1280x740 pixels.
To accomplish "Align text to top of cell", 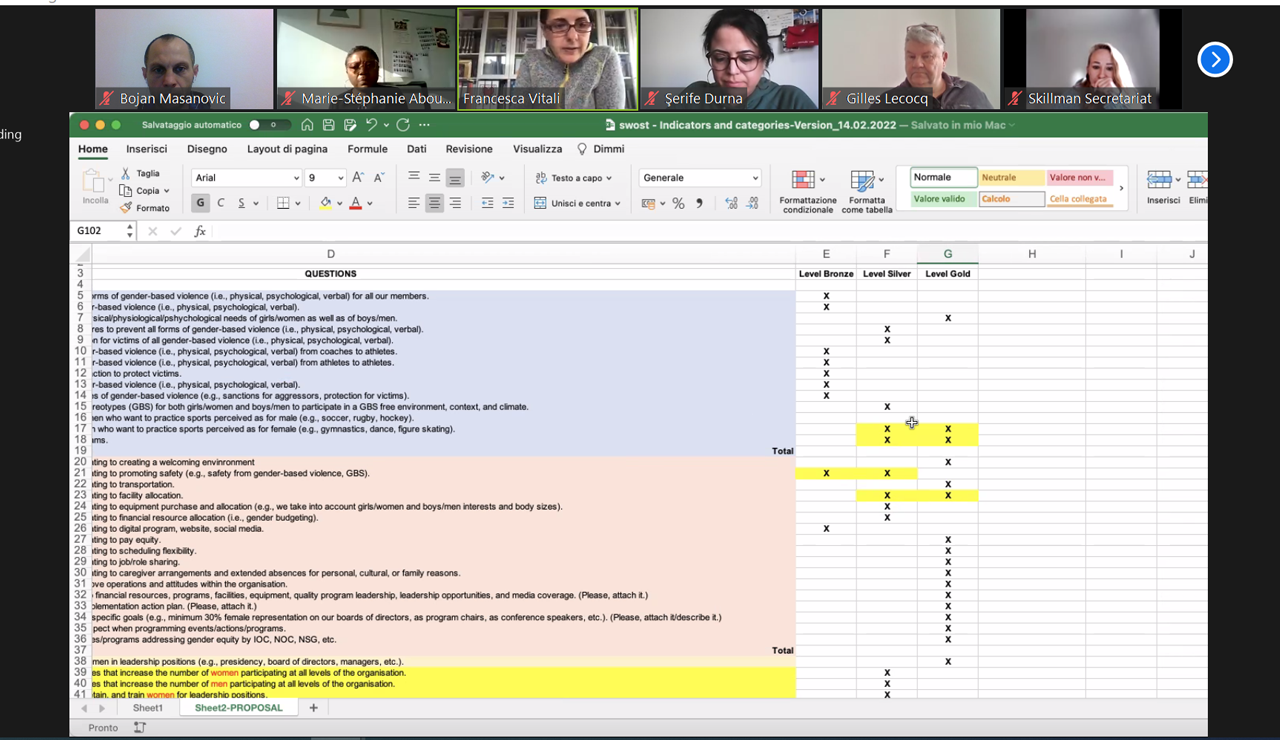I will pos(414,177).
